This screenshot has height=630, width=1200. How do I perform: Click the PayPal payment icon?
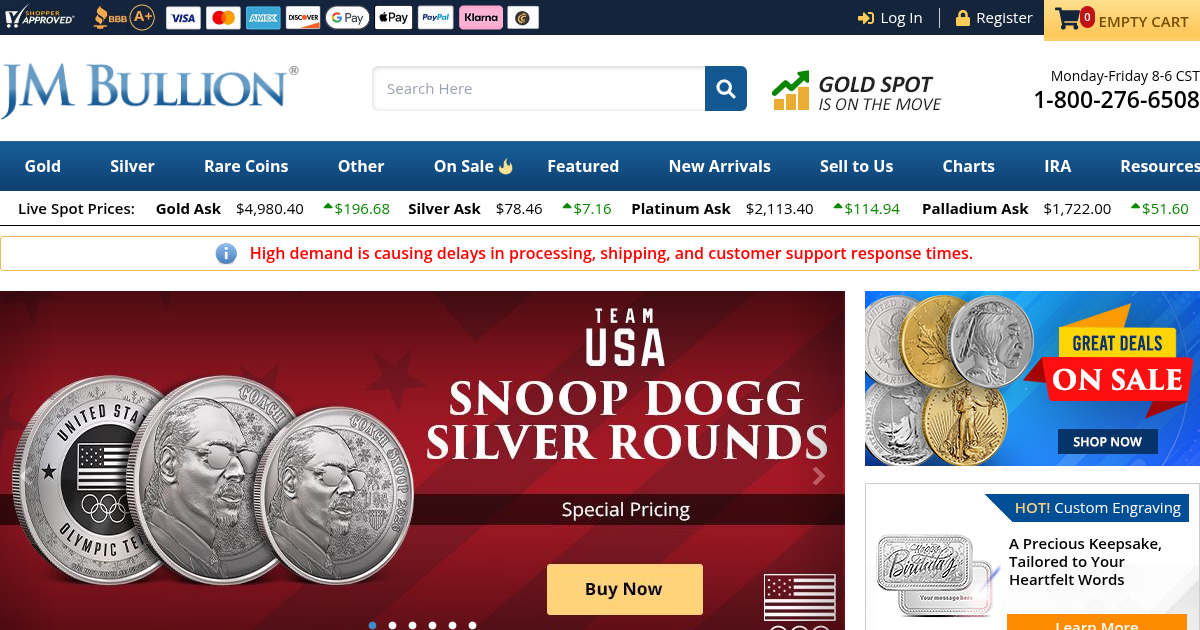click(435, 17)
